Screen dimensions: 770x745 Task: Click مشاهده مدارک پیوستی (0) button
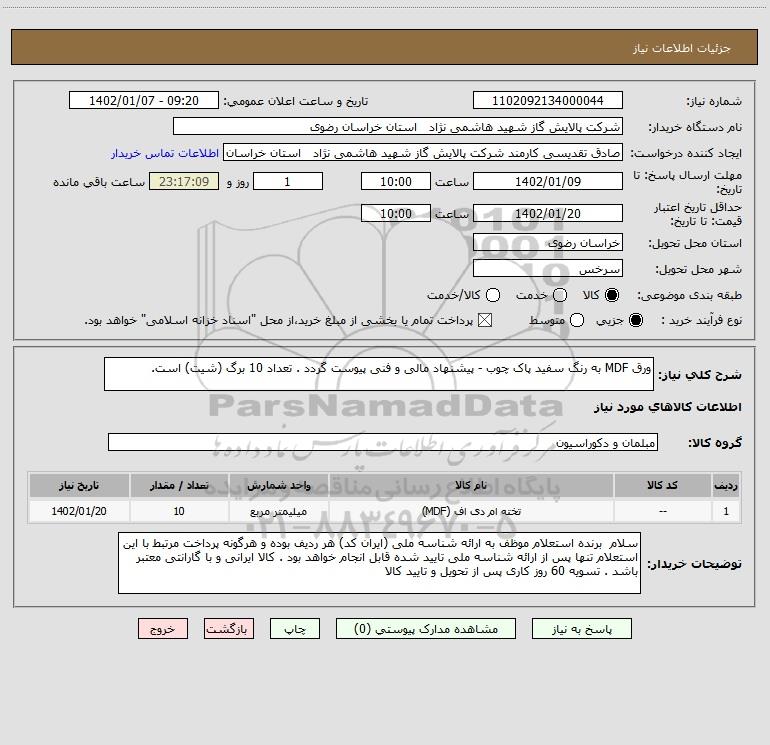(x=426, y=629)
